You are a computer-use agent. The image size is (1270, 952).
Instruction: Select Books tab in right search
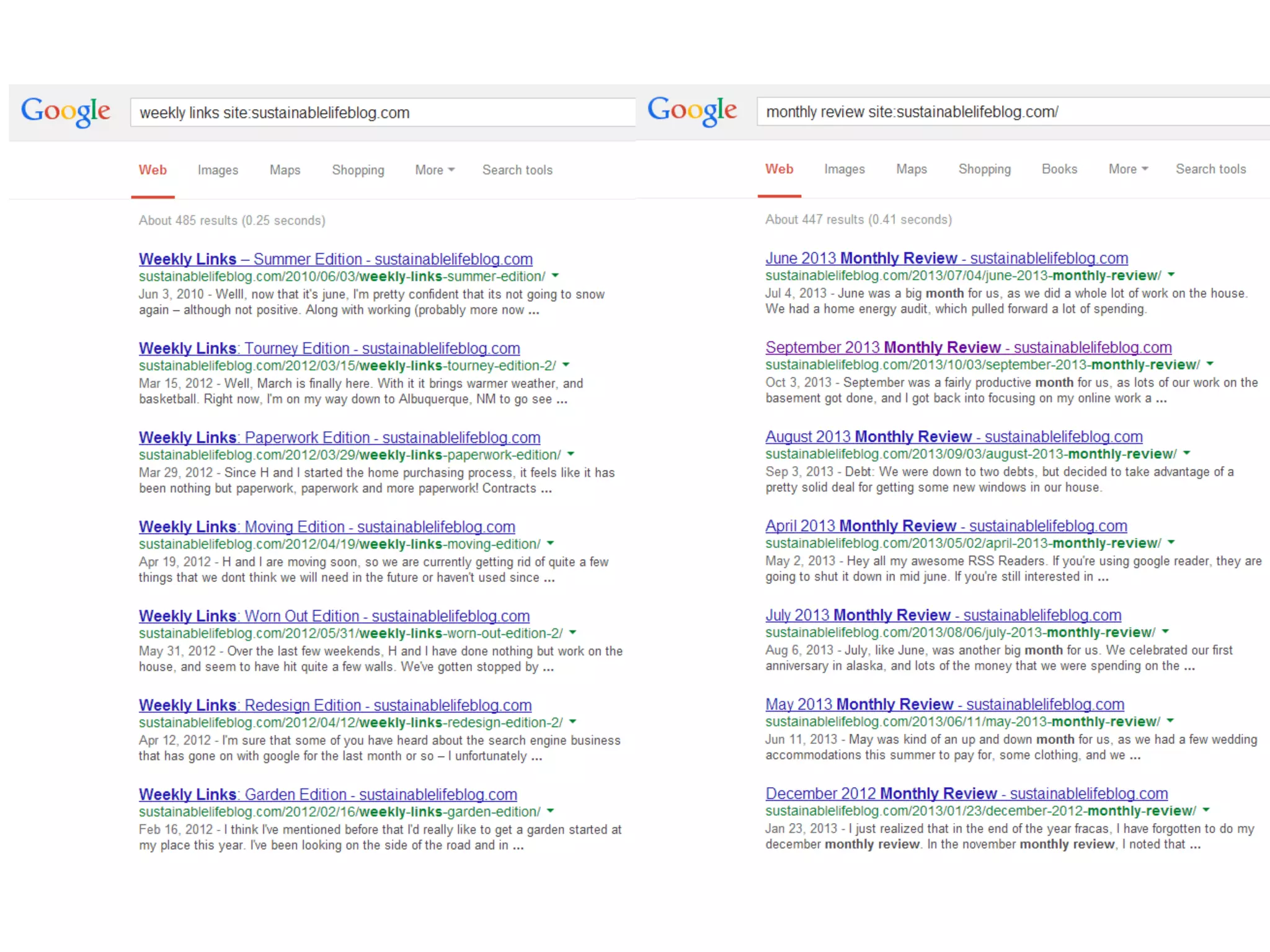click(x=1059, y=169)
